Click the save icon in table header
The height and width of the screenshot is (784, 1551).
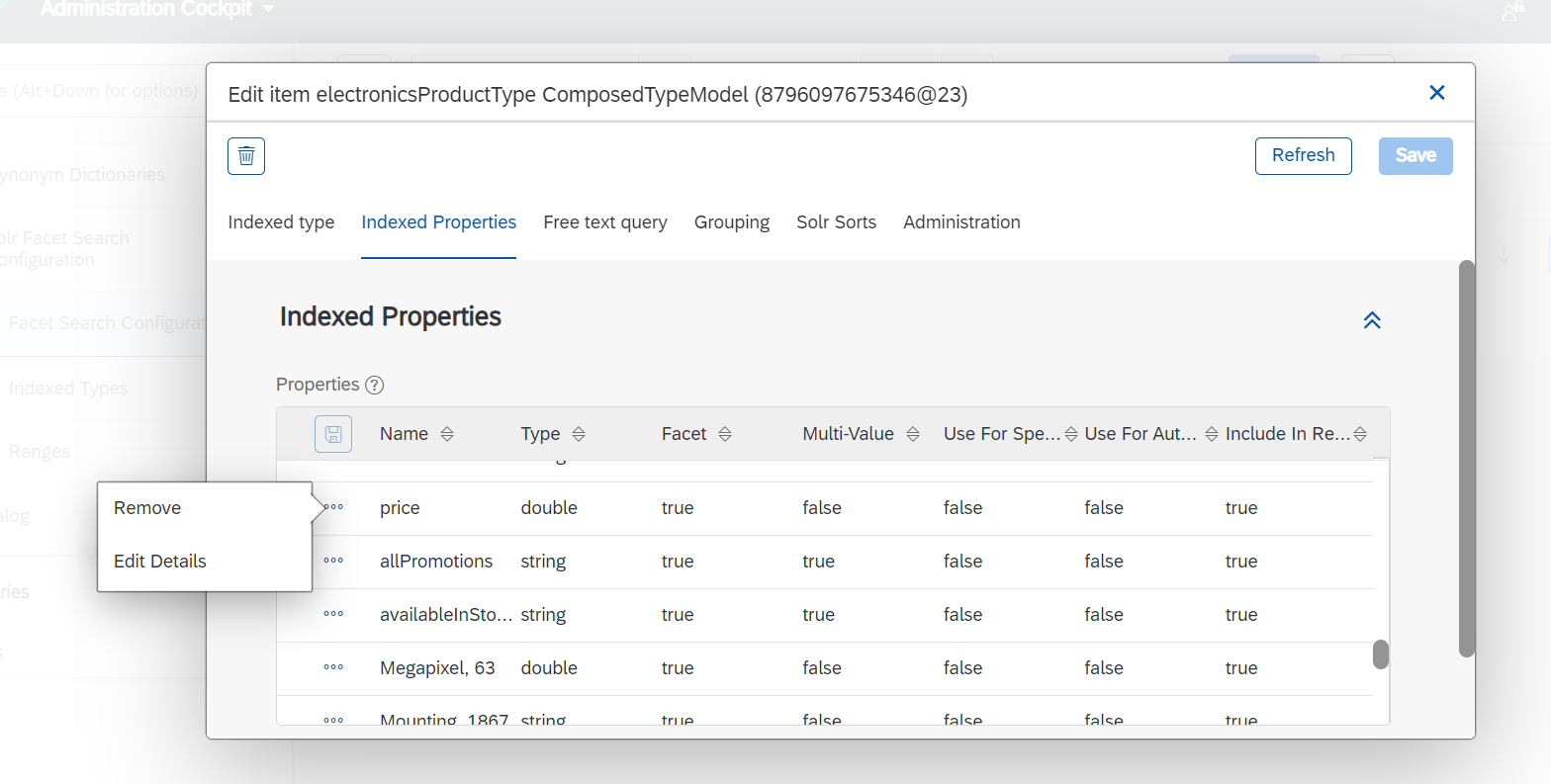pos(333,434)
